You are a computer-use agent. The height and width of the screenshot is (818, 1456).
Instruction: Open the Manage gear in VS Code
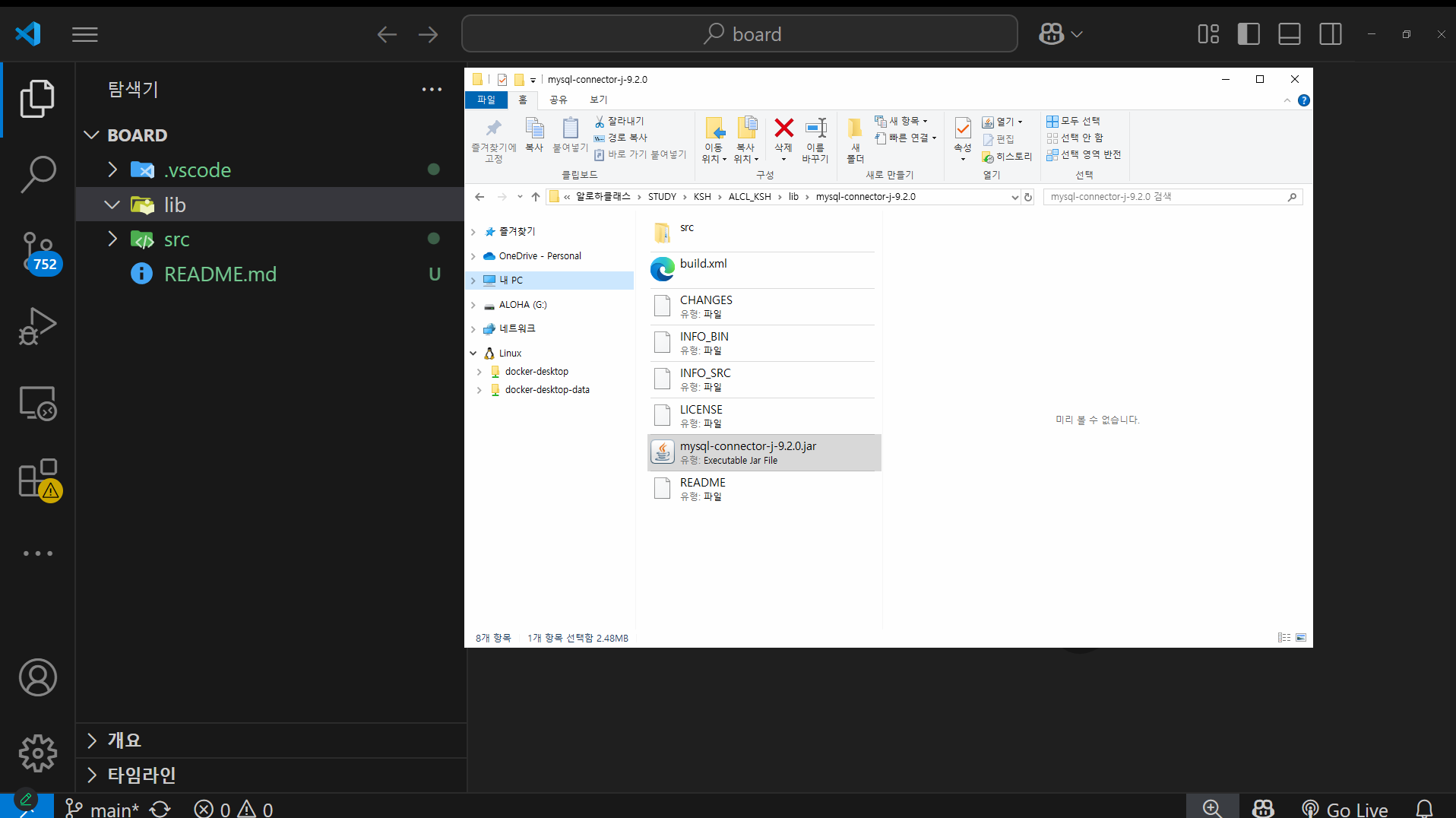coord(37,753)
